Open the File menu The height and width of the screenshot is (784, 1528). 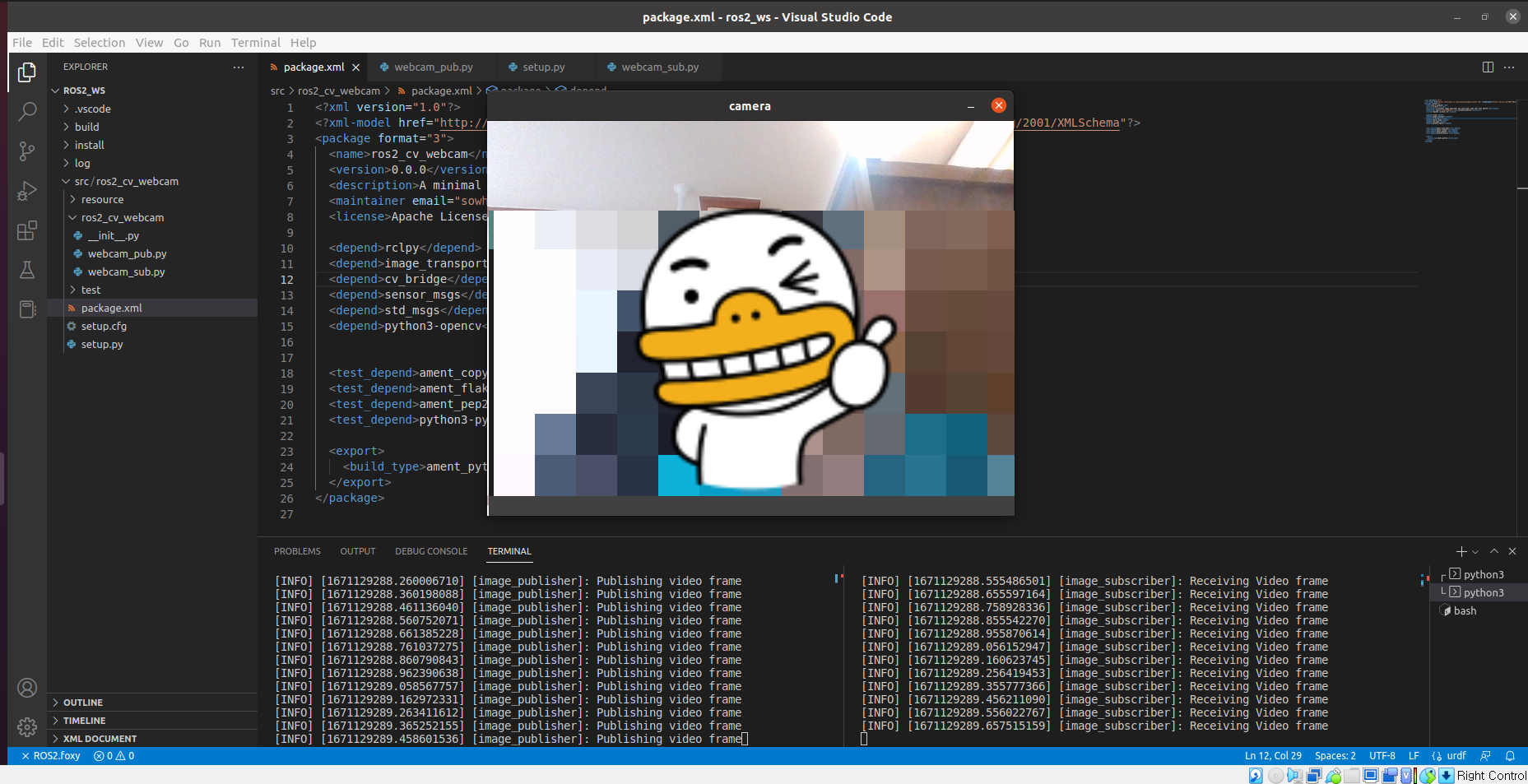(22, 43)
